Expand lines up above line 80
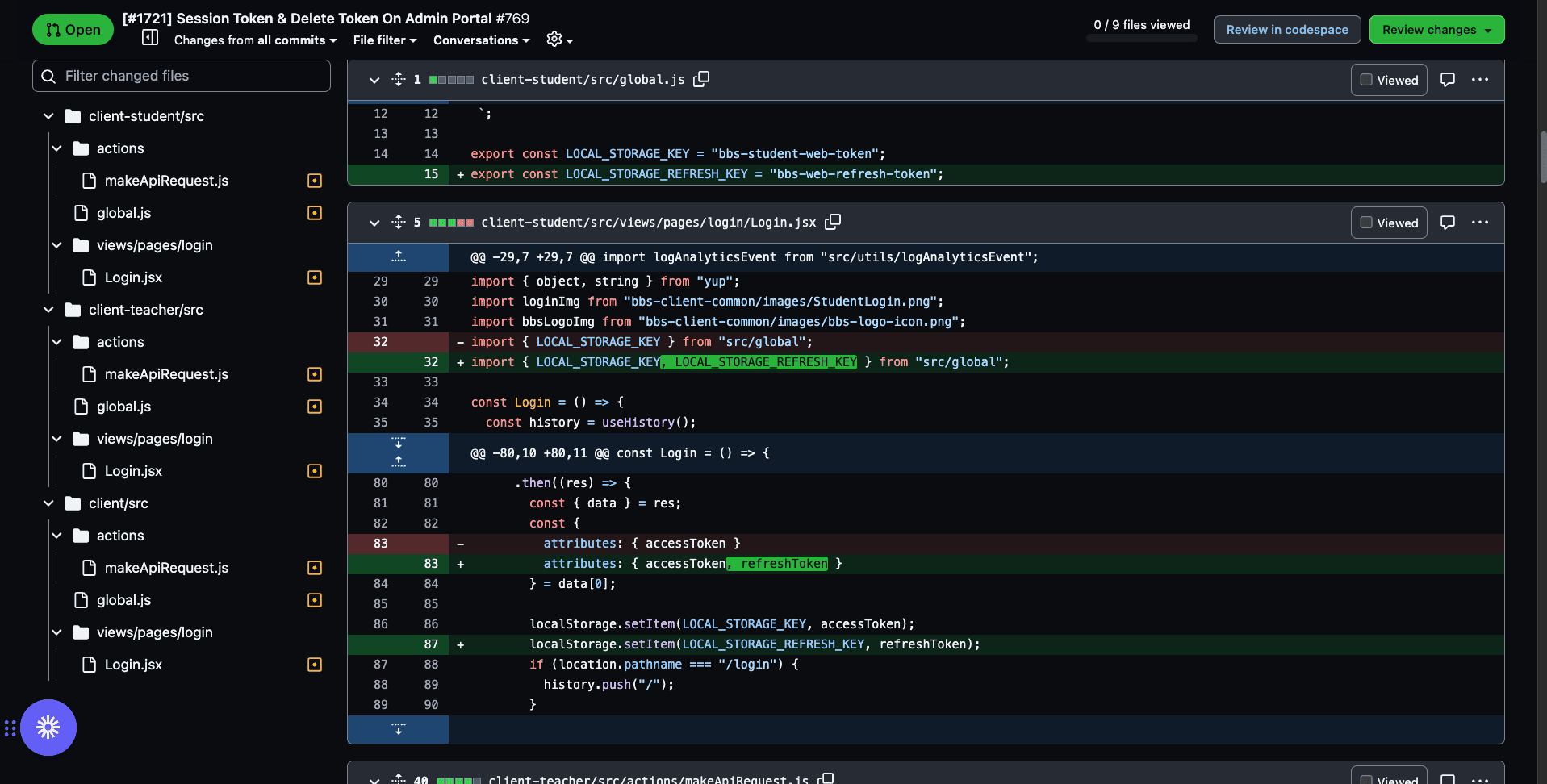The image size is (1547, 784). click(x=398, y=462)
